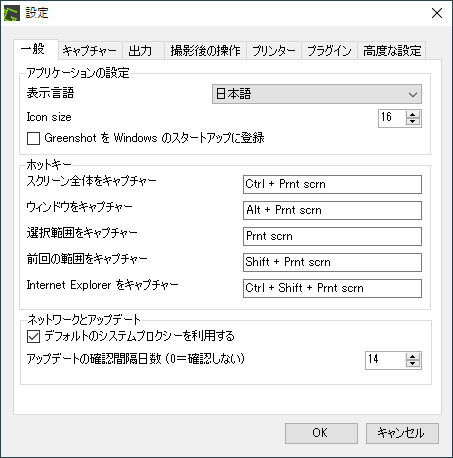Click the Internet Explorer capture hotkey field
Image resolution: width=453 pixels, height=458 pixels.
[x=332, y=288]
